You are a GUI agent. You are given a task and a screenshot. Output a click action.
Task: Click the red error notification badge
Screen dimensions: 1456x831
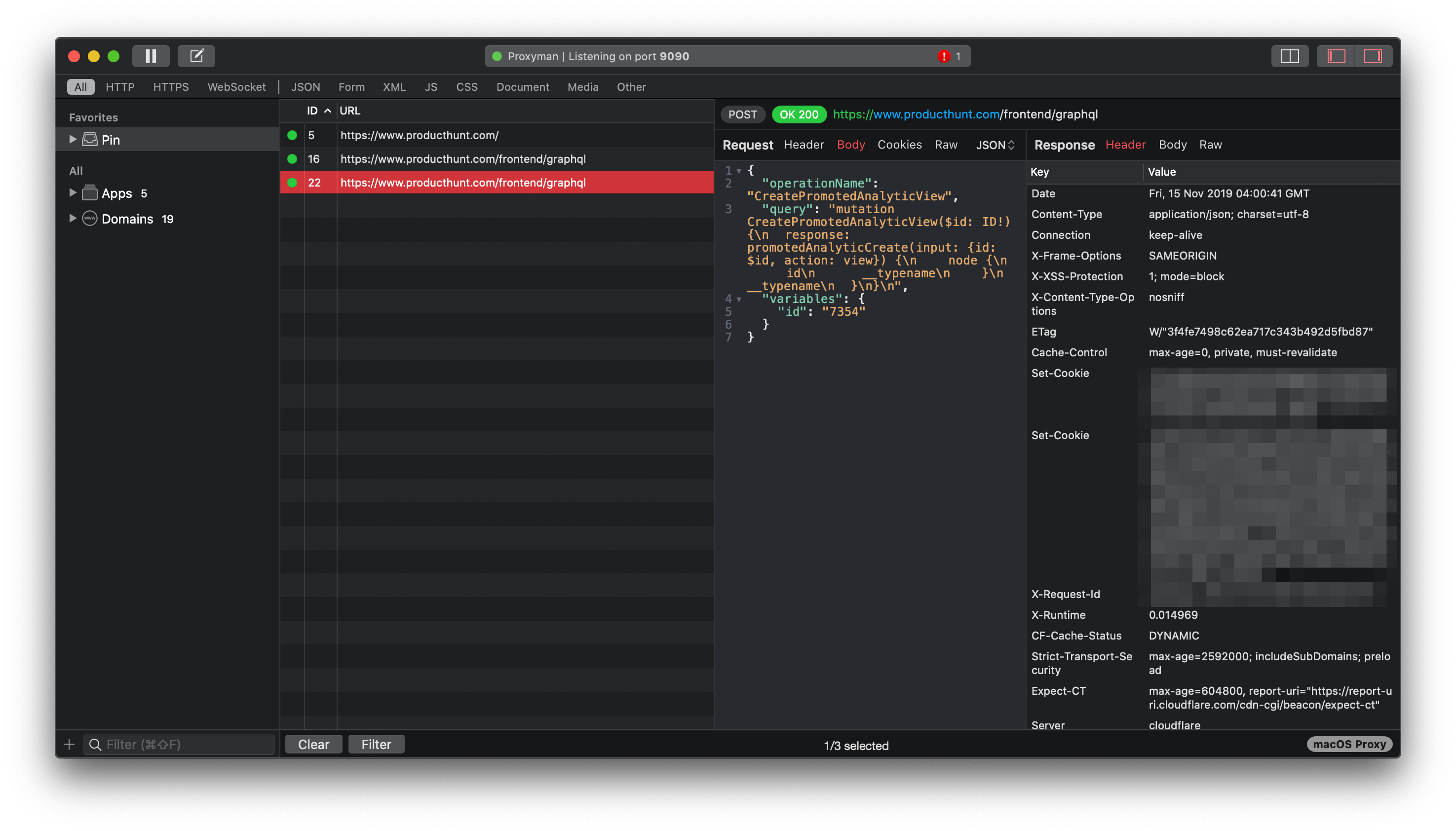(944, 56)
